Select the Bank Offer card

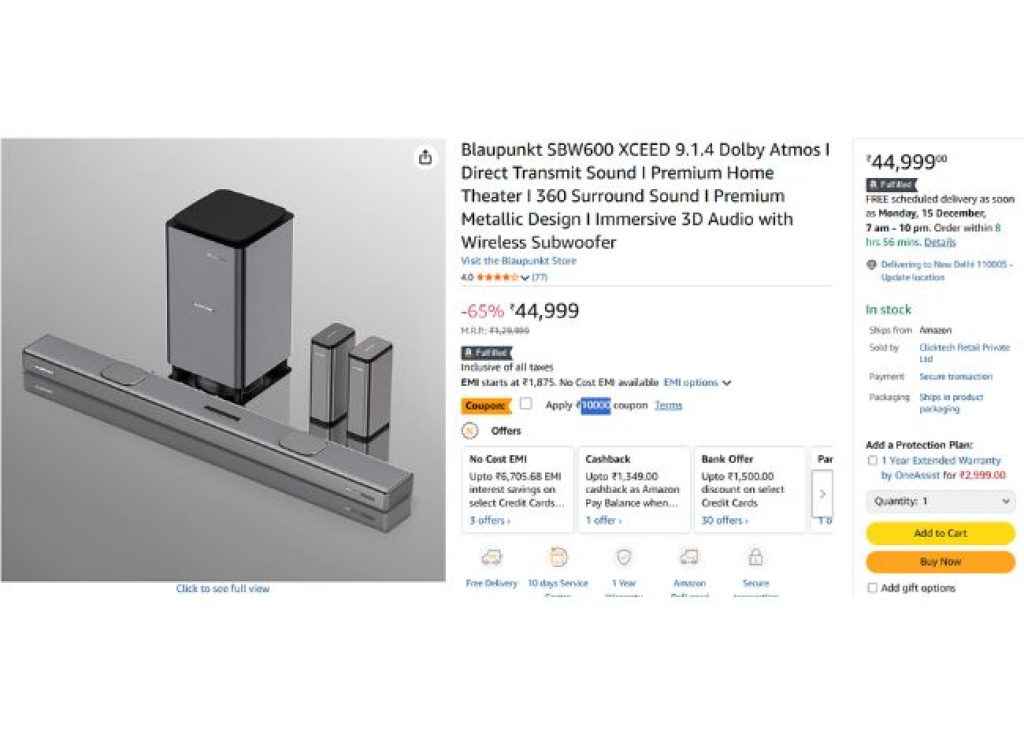pos(747,489)
